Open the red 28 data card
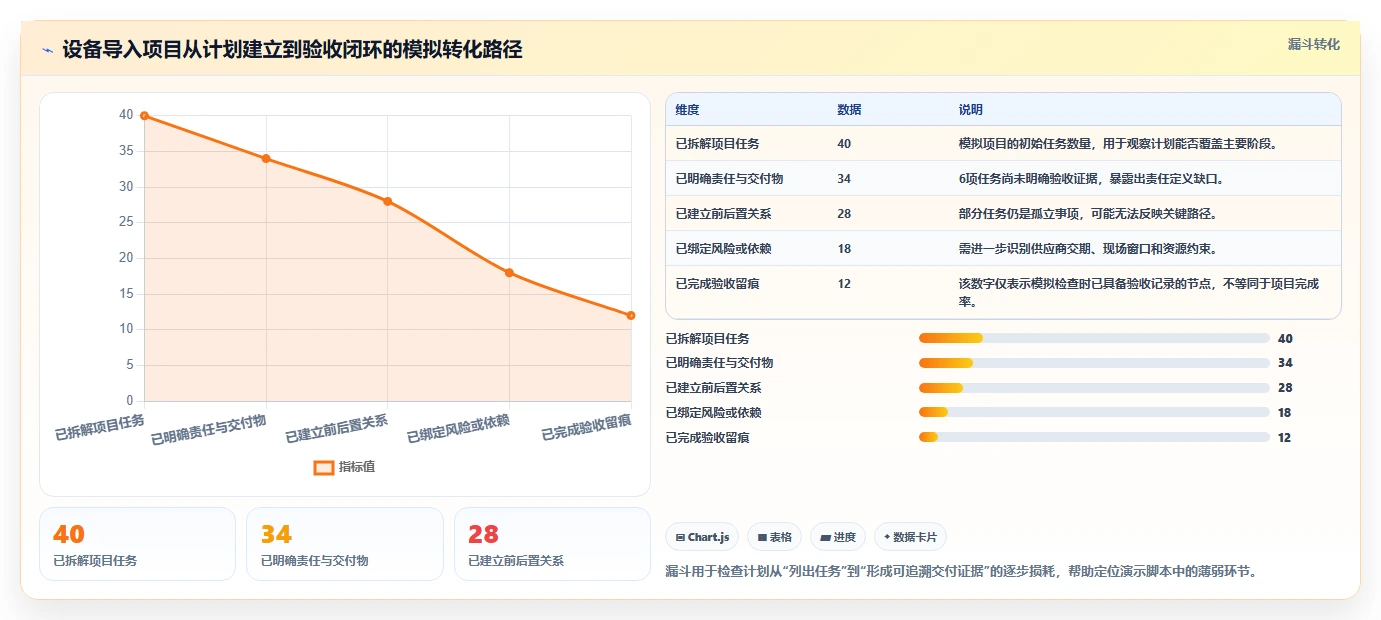The width and height of the screenshot is (1381, 620). (552, 544)
